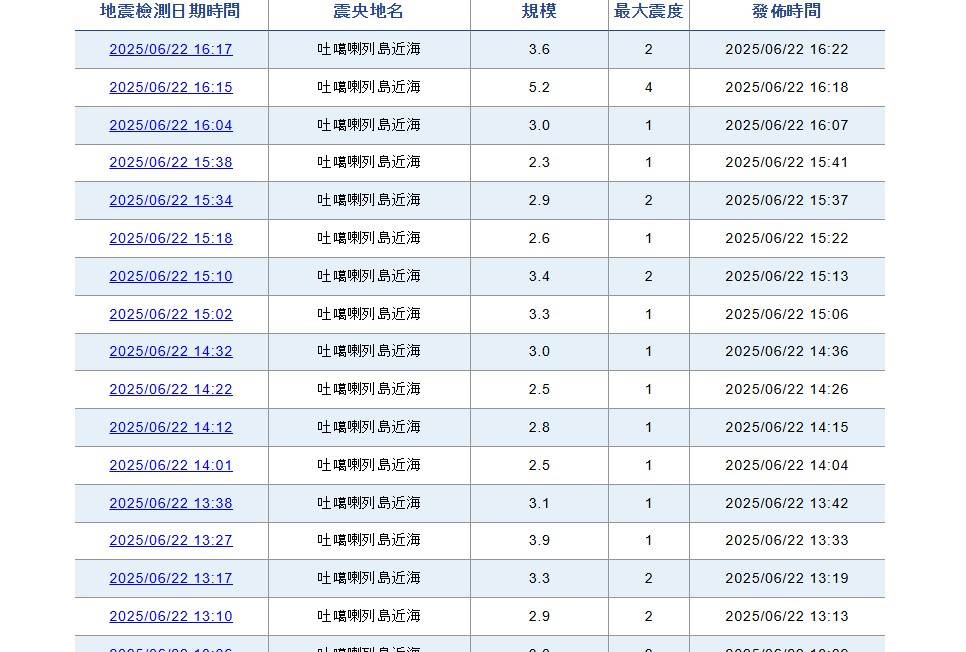Click the 最大震度 column header
966x652 pixels.
(x=648, y=12)
